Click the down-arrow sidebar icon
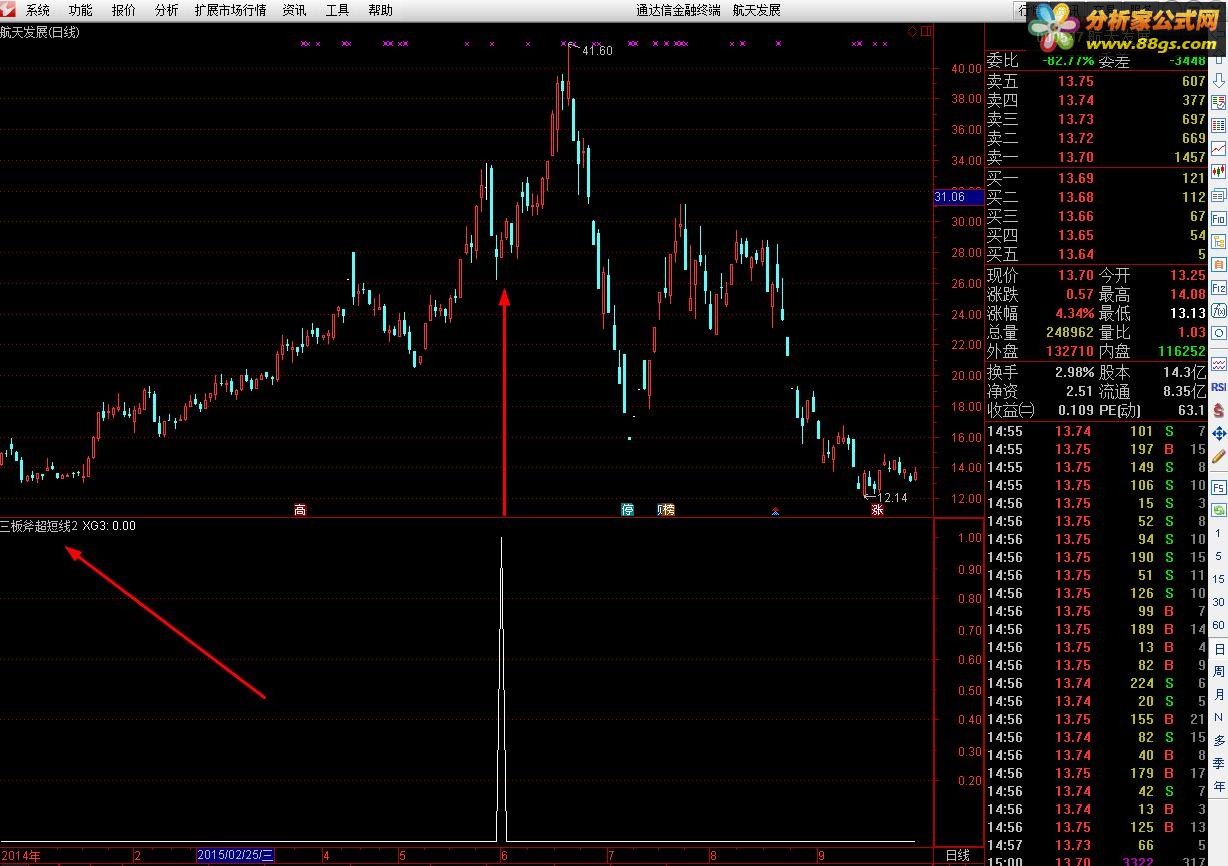This screenshot has width=1228, height=866. coord(1218,81)
